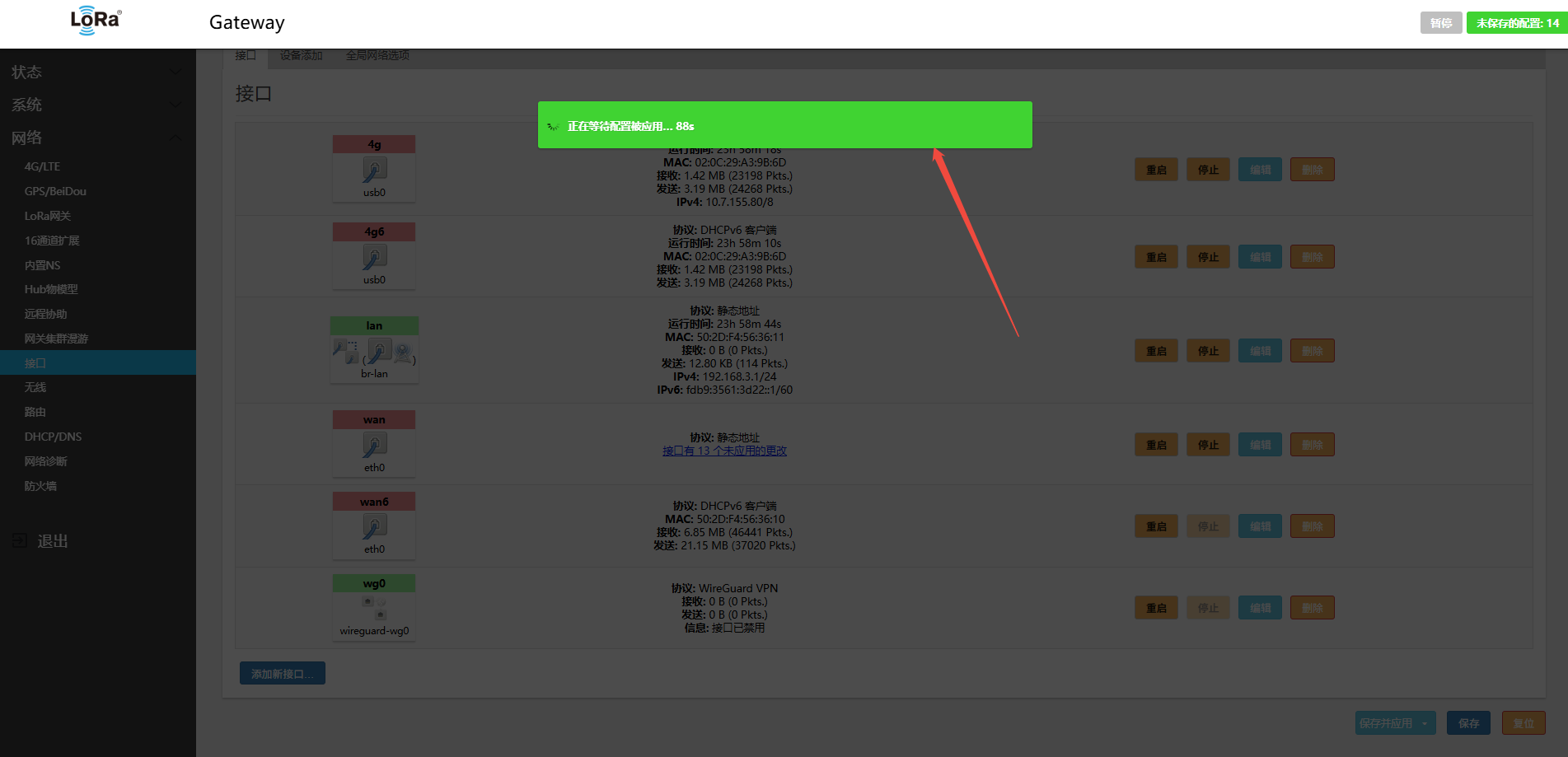Click the eth0 port icon under wan
The image size is (1568, 757).
(374, 446)
